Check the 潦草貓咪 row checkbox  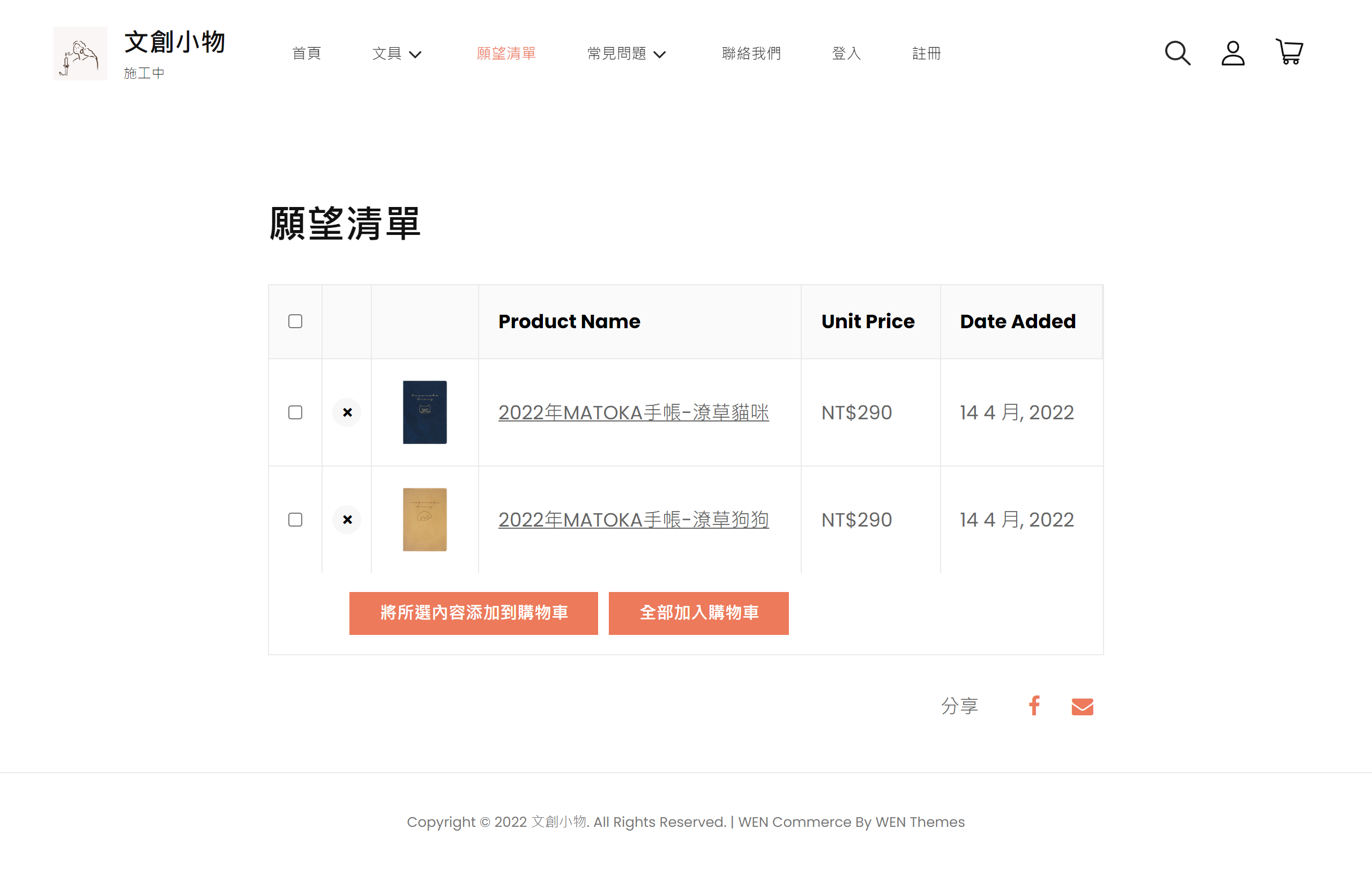(295, 412)
